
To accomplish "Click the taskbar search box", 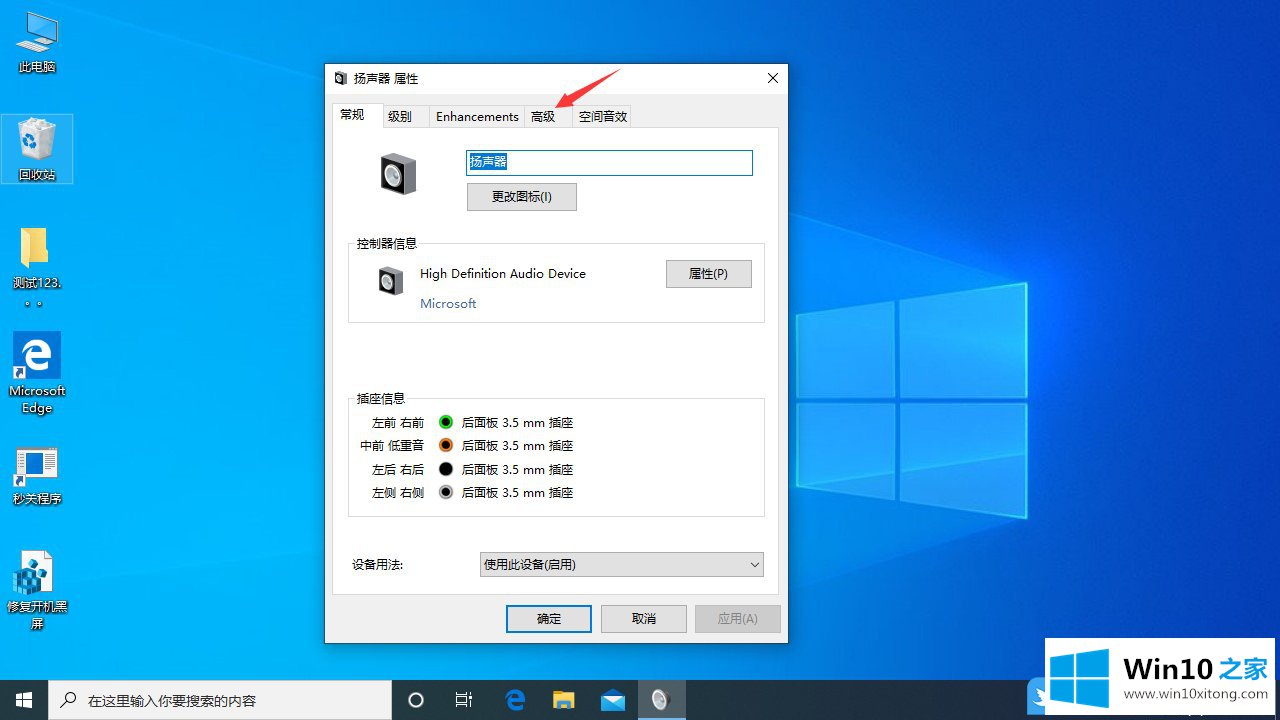I will [220, 700].
